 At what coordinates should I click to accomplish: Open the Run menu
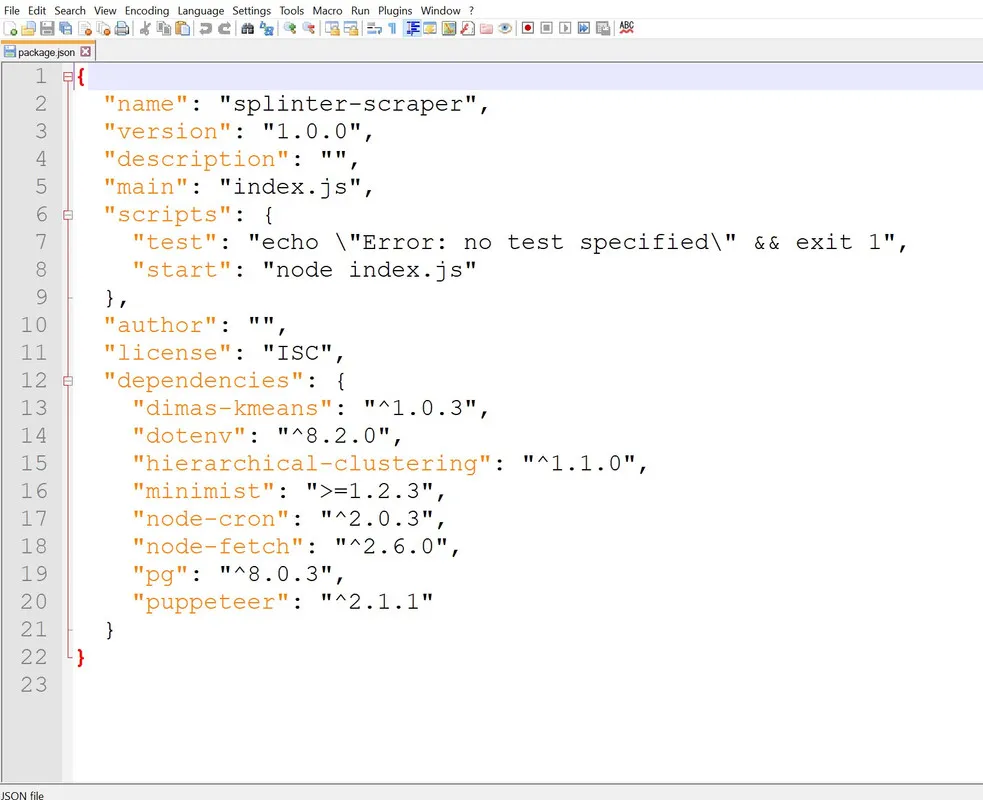tap(360, 11)
